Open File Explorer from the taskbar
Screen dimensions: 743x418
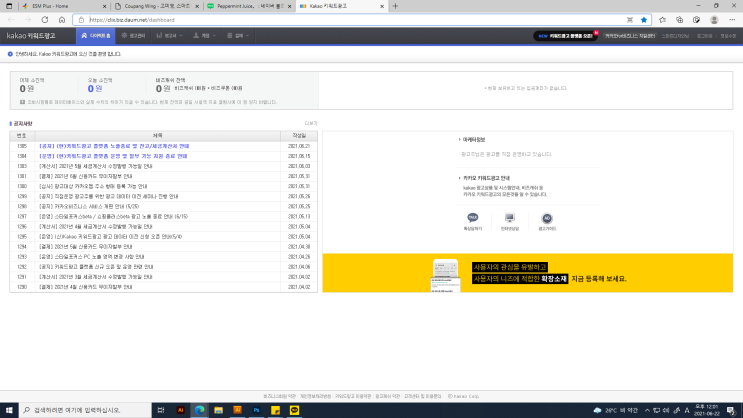point(218,410)
